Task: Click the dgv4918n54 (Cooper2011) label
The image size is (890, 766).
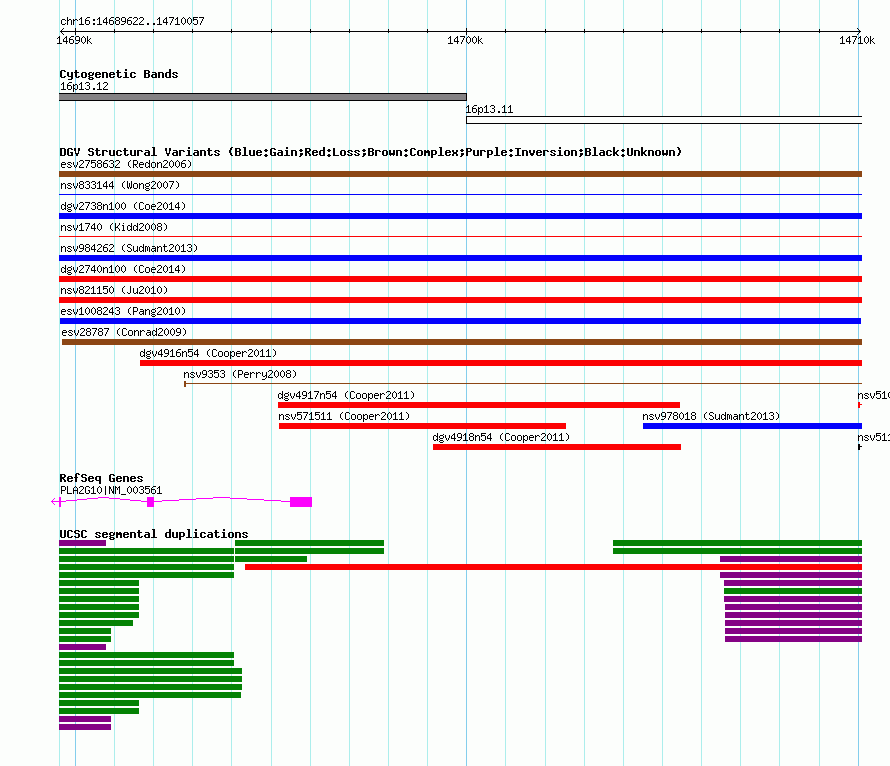Action: tap(501, 437)
